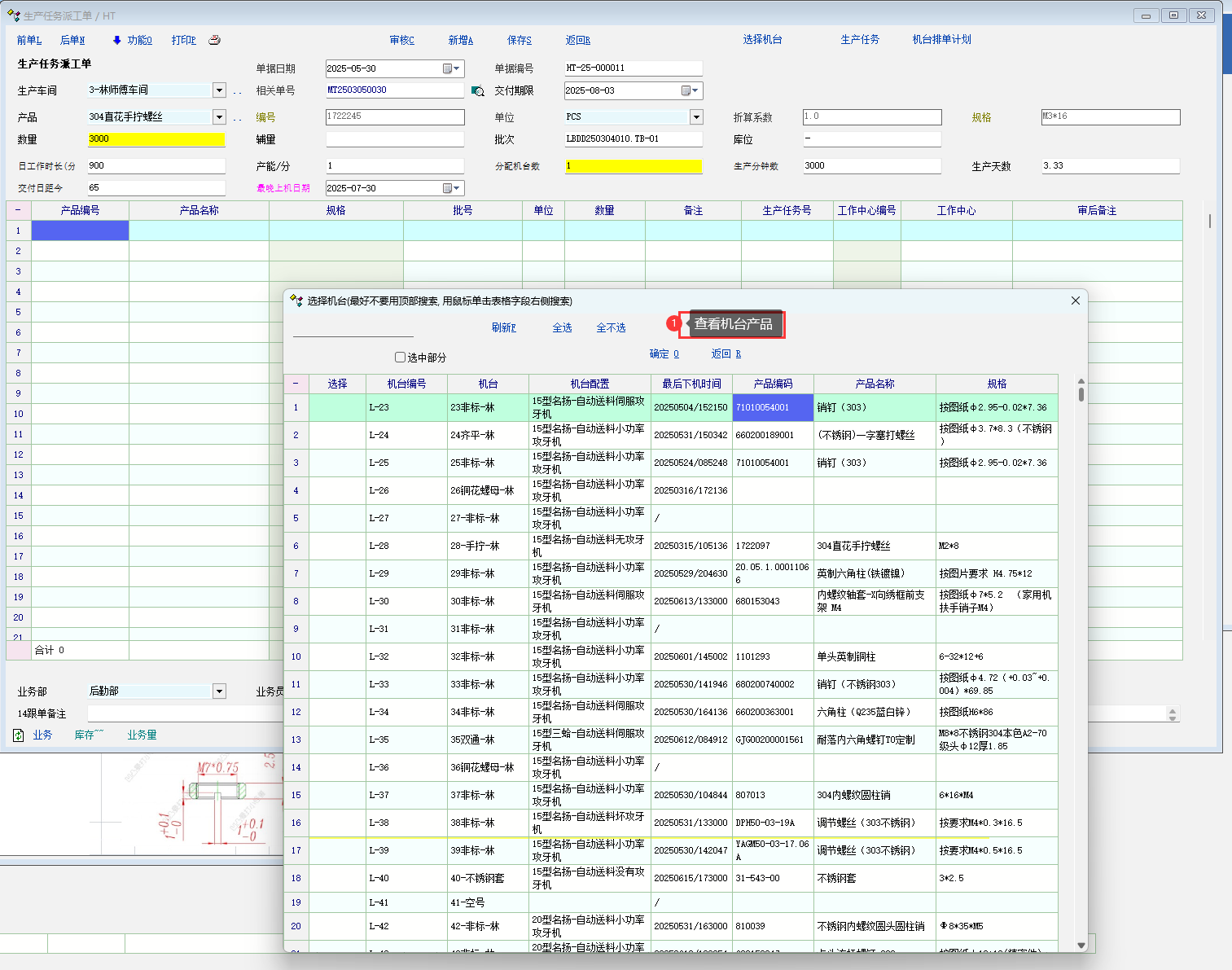Viewport: 1232px width, 970px height.
Task: Close the 选择机台 dialog
Action: [1075, 301]
